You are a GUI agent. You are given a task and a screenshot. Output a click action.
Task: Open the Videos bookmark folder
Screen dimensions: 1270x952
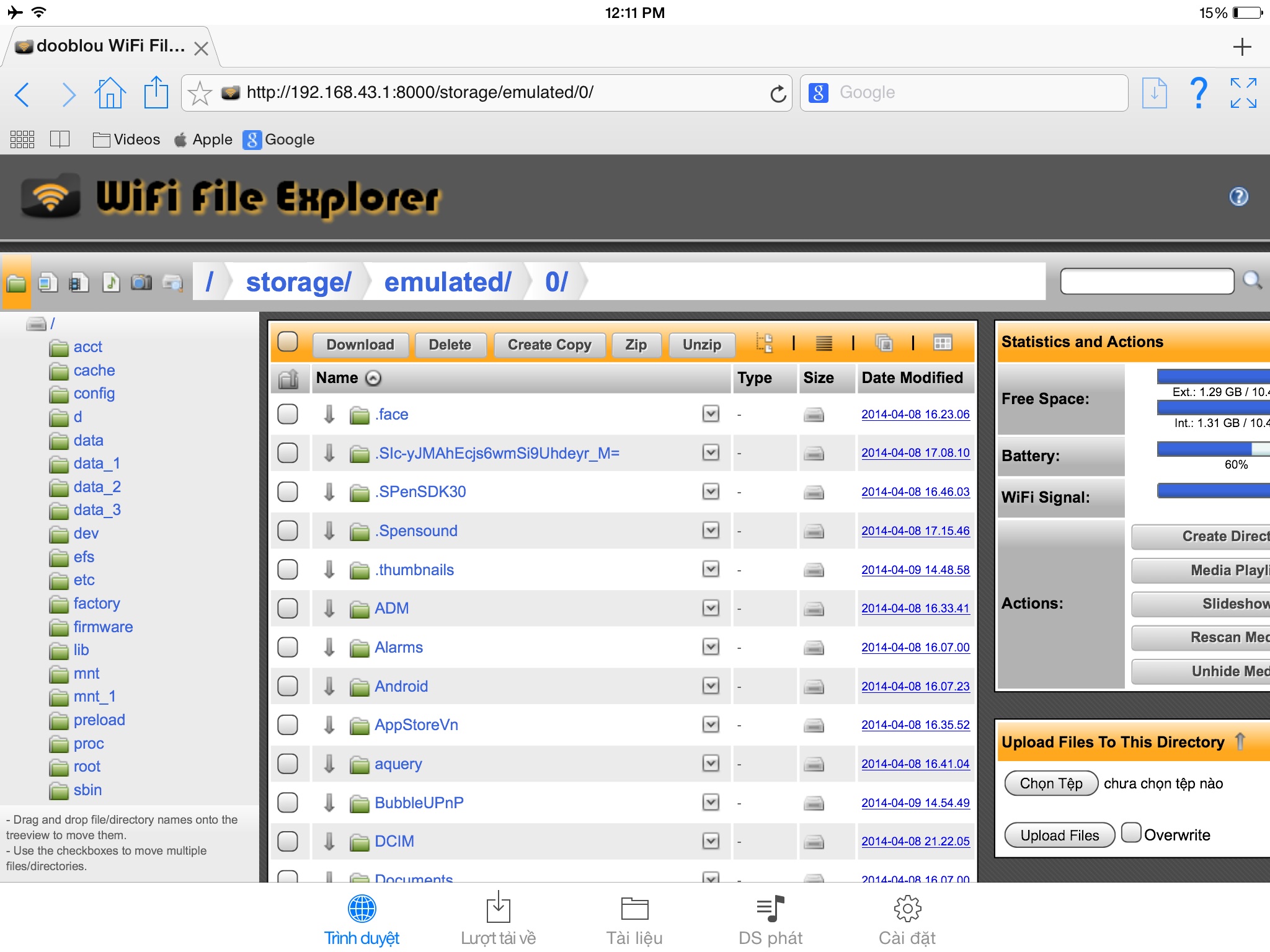coord(126,139)
